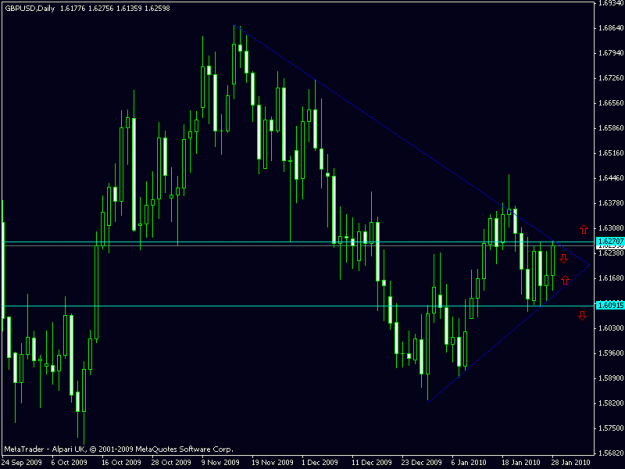
Task: Click the 16 Oct 2009 date label
Action: 121,462
